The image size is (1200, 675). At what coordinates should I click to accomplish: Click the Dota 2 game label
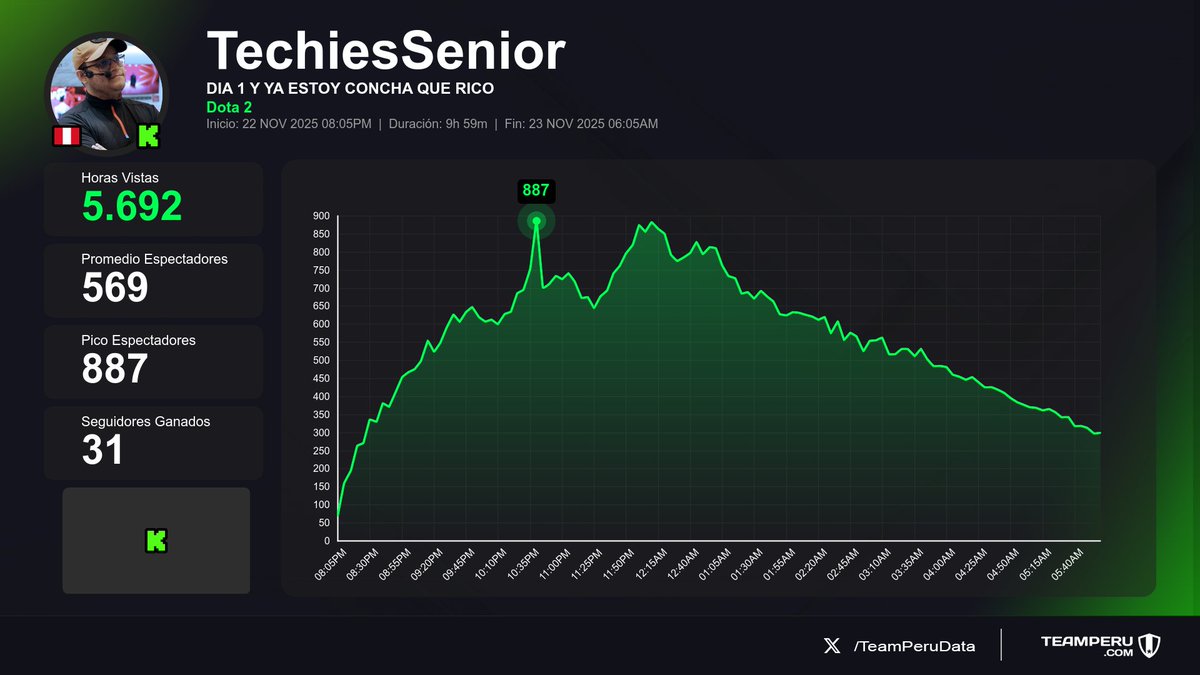(230, 107)
